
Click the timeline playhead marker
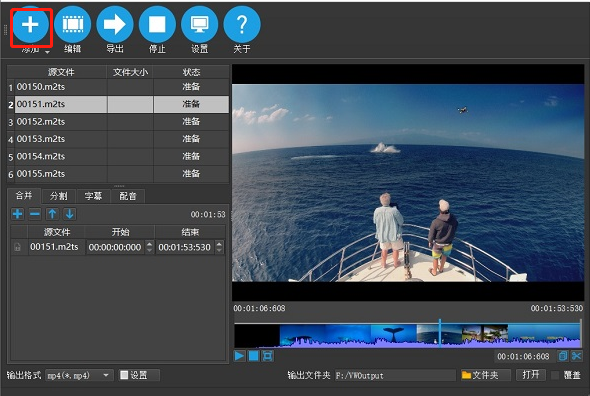(x=439, y=333)
